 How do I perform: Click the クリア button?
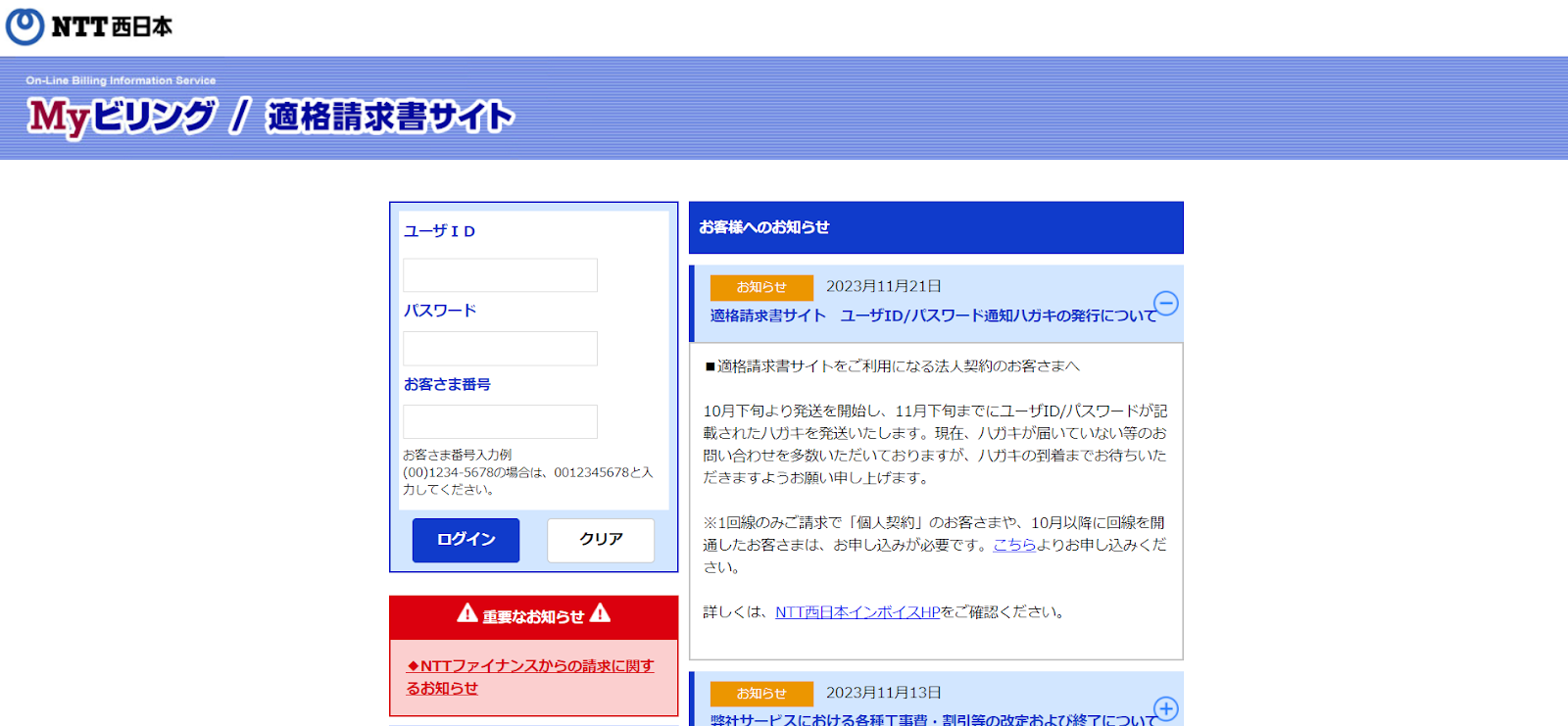click(601, 540)
